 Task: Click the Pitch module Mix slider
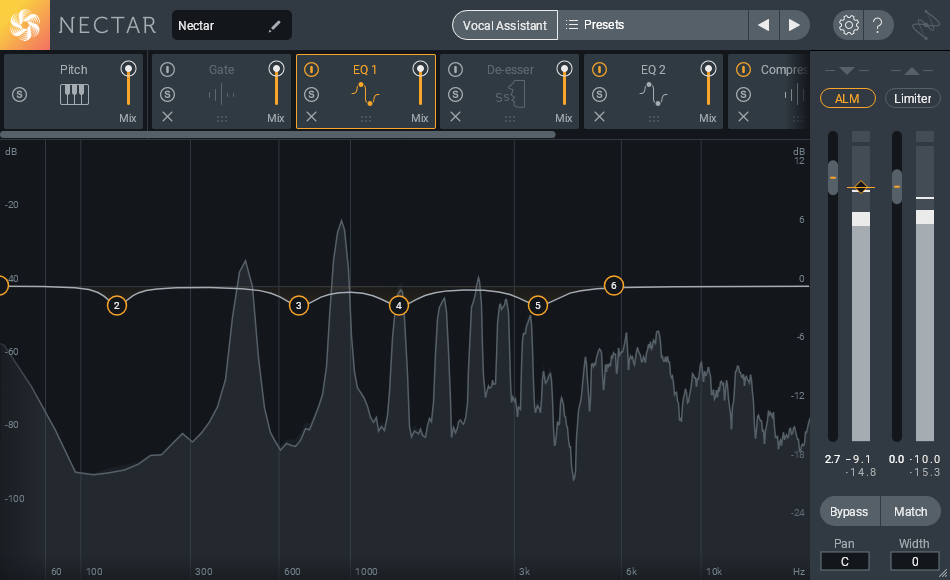click(128, 84)
